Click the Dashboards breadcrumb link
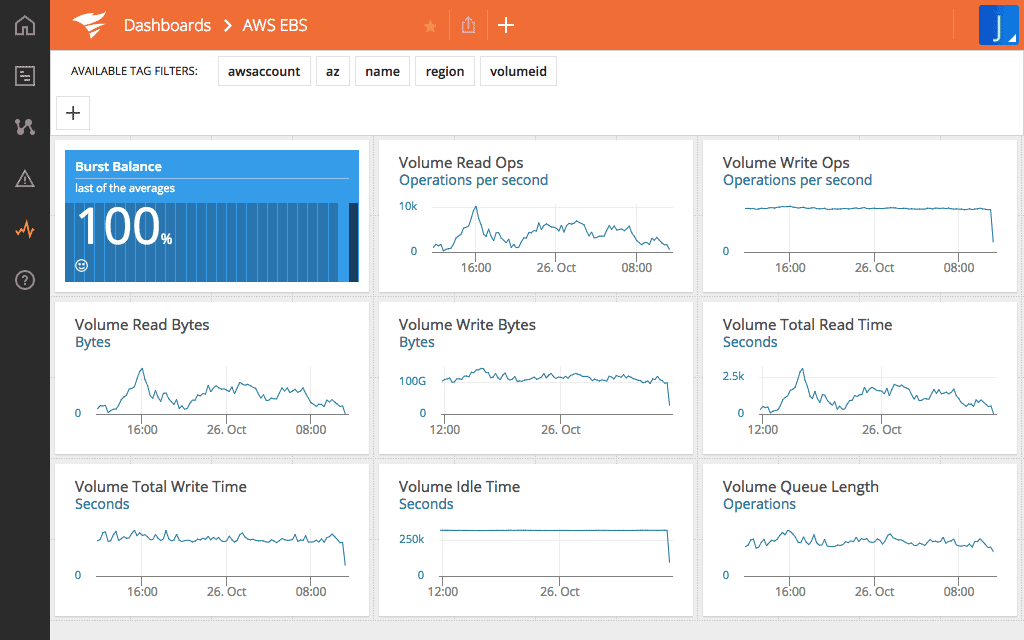Image resolution: width=1024 pixels, height=640 pixels. coord(167,25)
